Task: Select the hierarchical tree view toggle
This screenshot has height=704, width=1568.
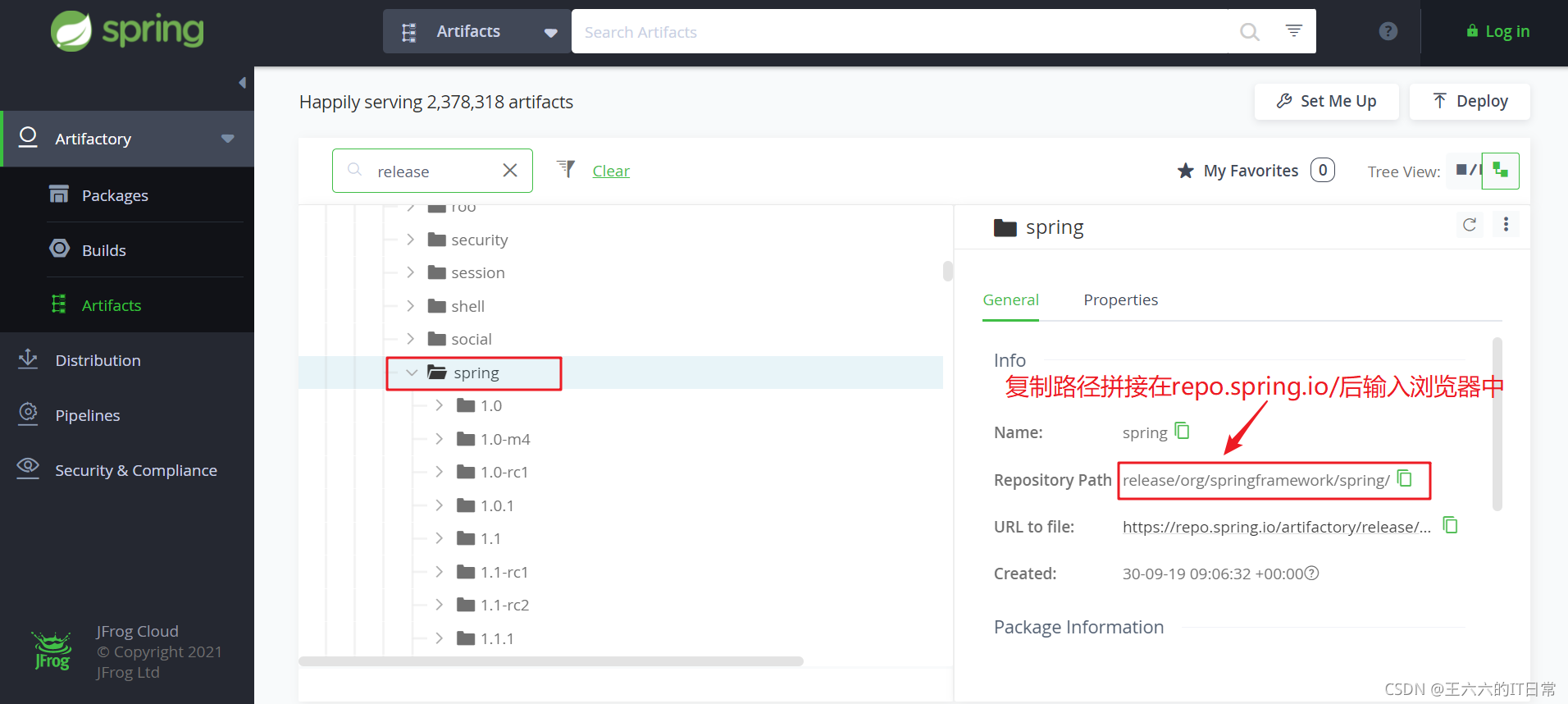Action: click(1500, 171)
